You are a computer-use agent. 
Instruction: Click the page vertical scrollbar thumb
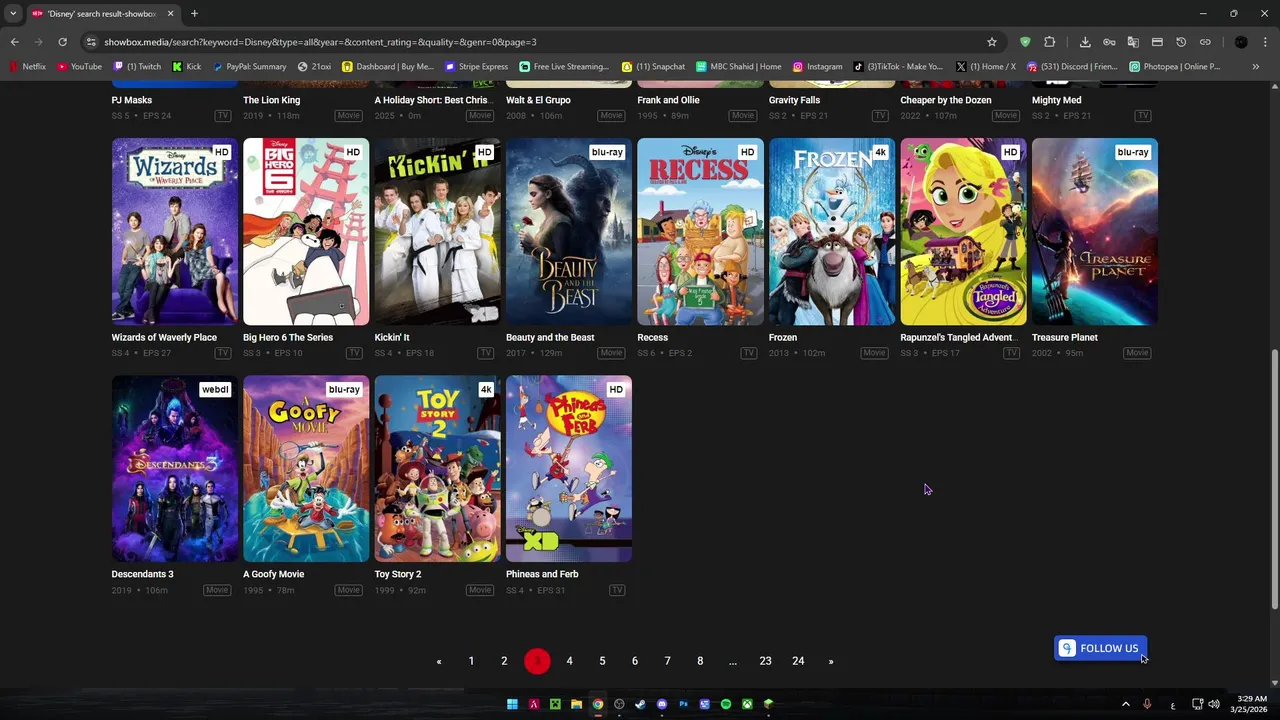1274,479
